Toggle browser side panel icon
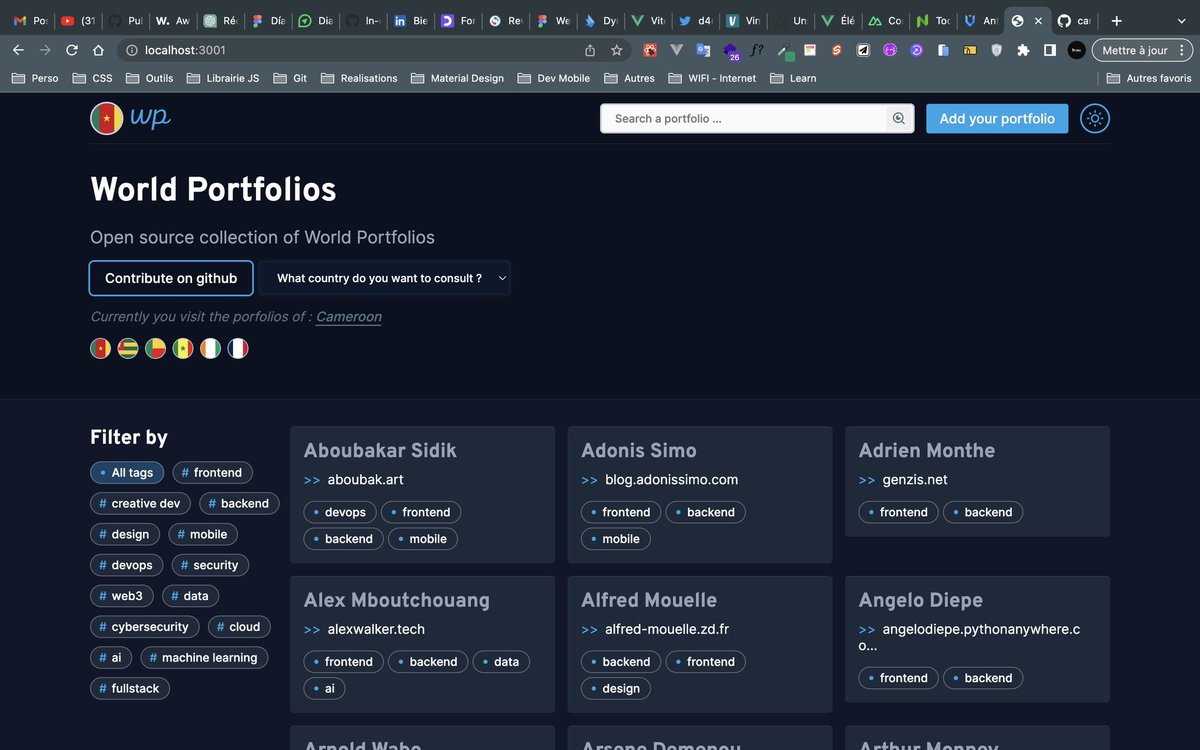 [1049, 50]
